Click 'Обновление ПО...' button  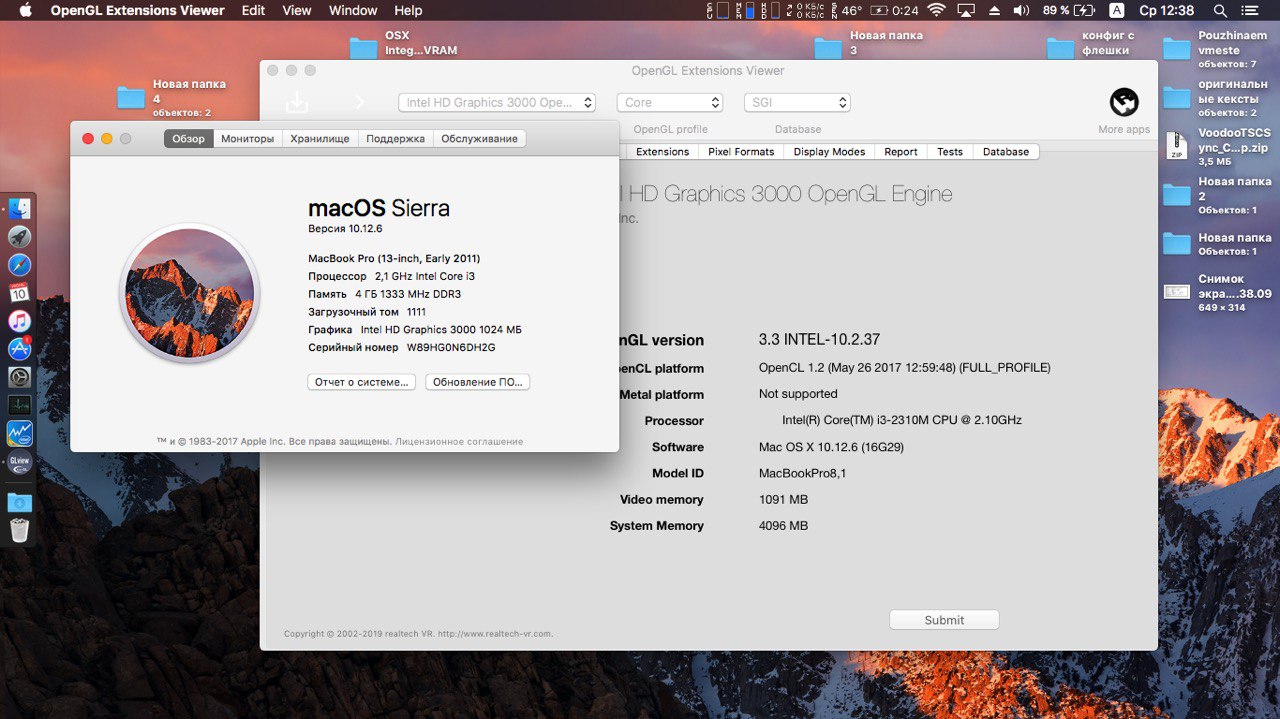477,382
